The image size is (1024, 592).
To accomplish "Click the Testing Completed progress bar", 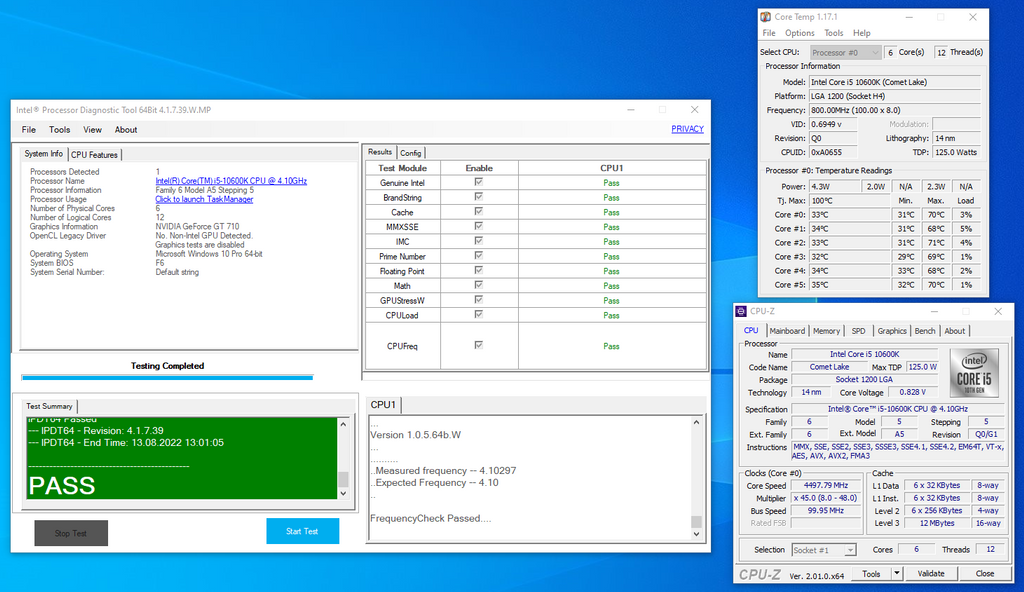I will click(x=167, y=377).
